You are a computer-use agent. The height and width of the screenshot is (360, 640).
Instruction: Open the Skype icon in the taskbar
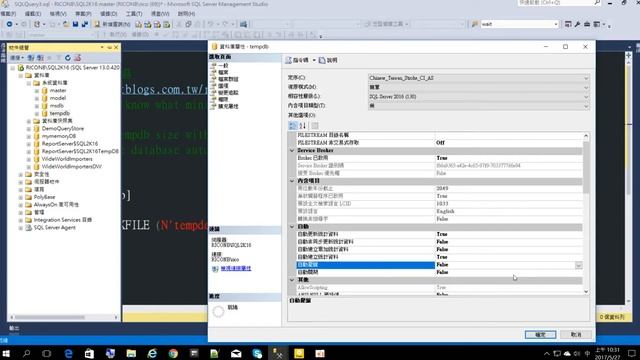pos(257,353)
